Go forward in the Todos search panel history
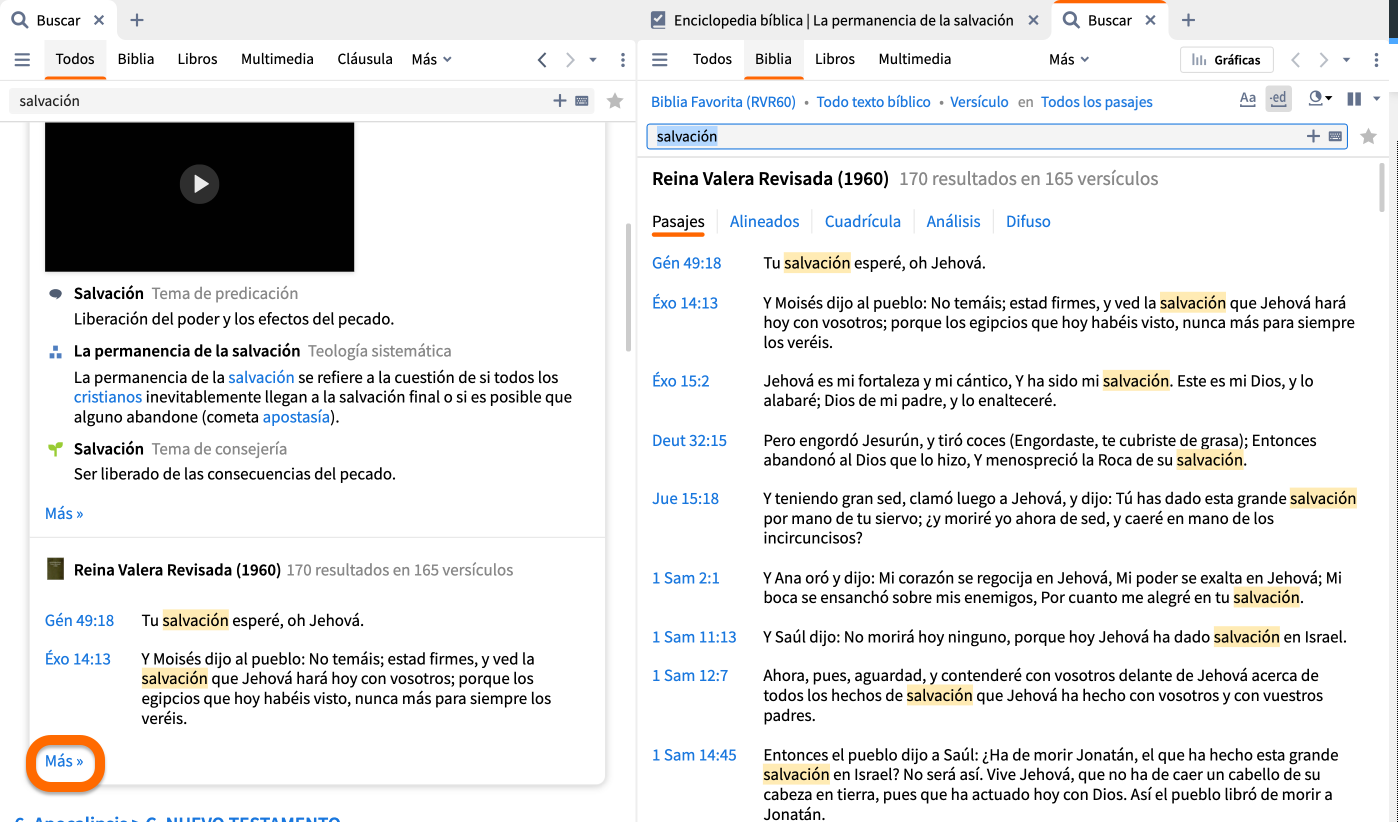 click(570, 60)
